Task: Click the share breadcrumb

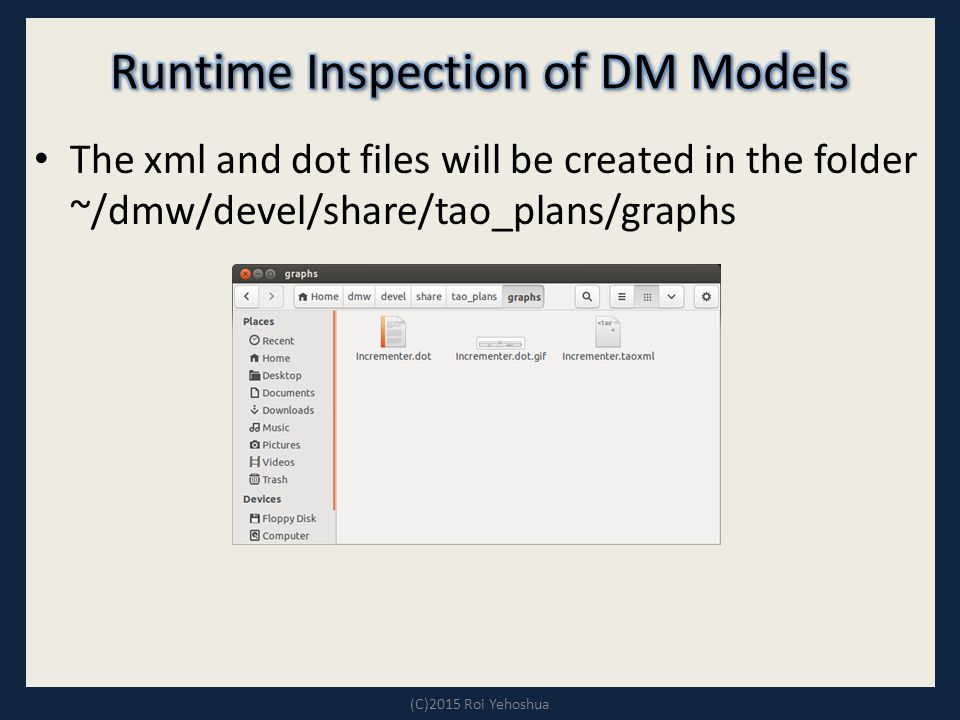Action: 429,296
